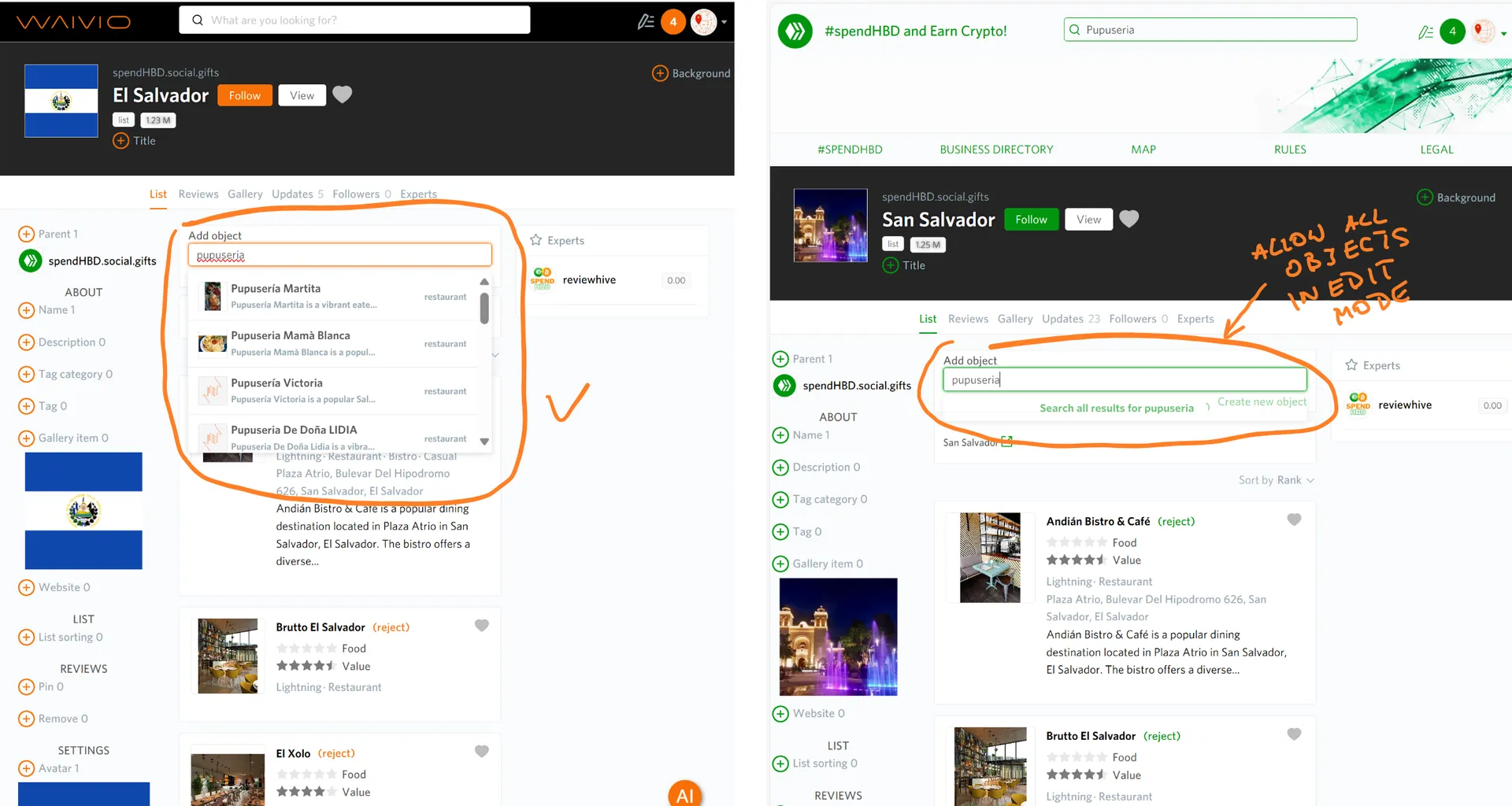Open notifications badge showing 4 in Waivio header
This screenshot has width=1512, height=806.
(x=673, y=21)
